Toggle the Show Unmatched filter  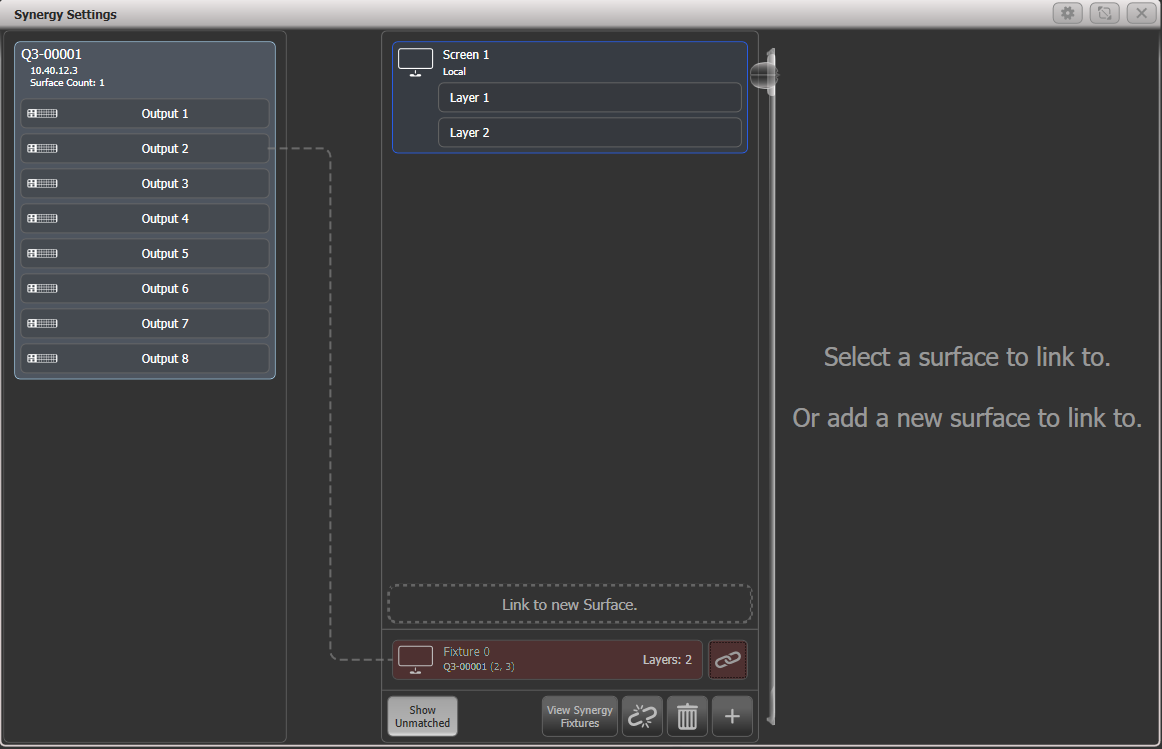point(422,716)
